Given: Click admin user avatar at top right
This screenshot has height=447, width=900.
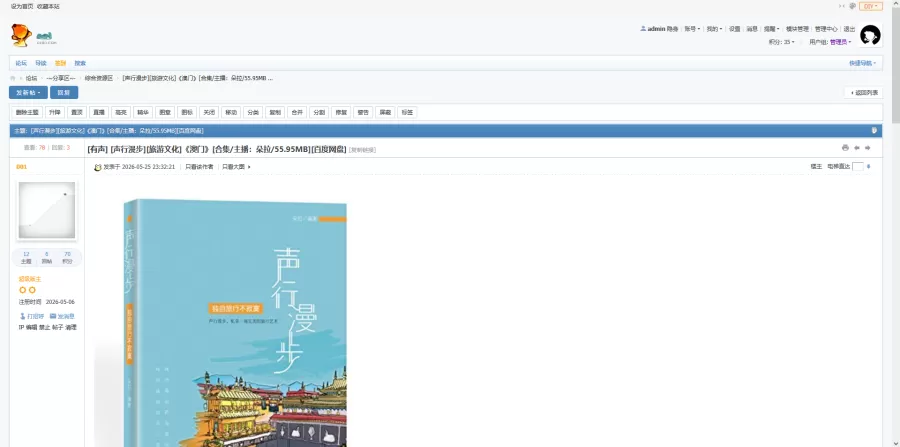Looking at the screenshot, I should (870, 35).
